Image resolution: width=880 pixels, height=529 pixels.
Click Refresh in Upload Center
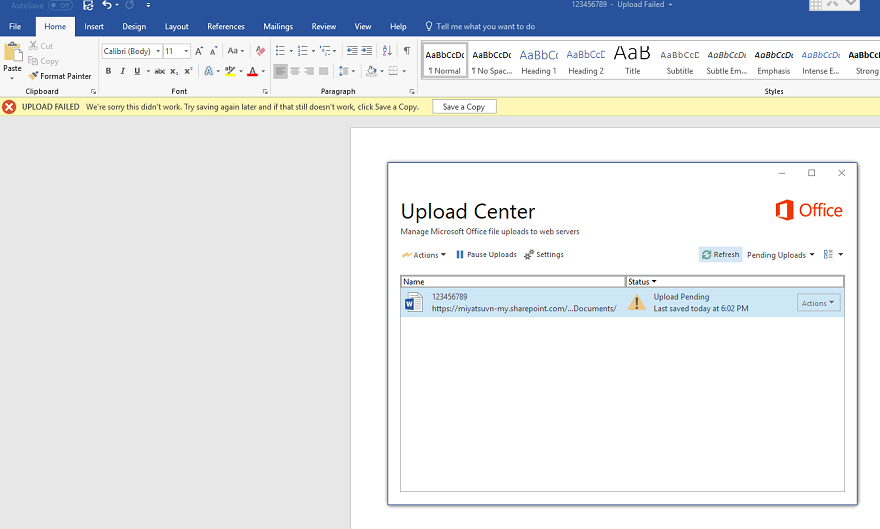[x=720, y=255]
